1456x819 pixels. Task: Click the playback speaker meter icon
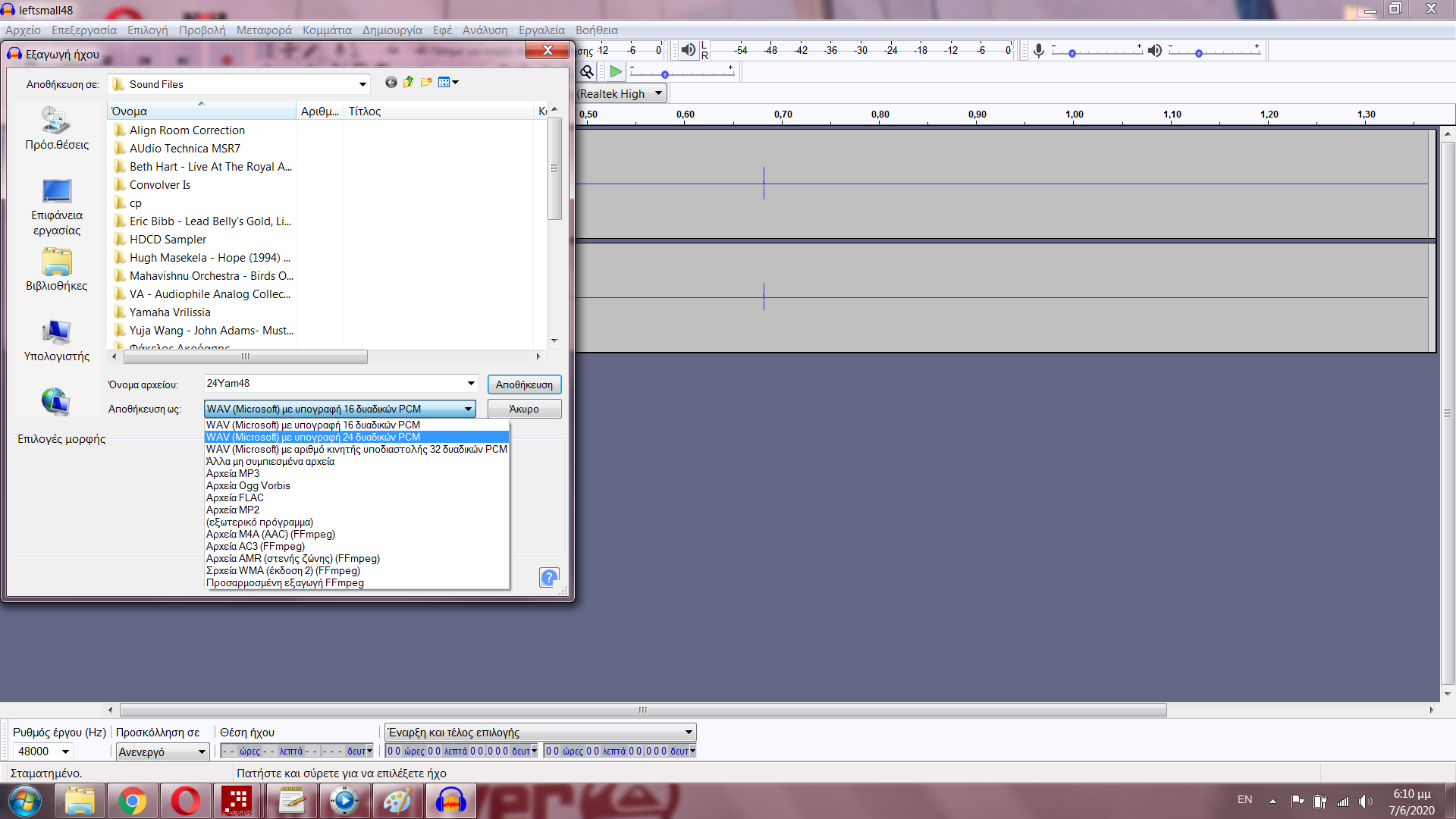pos(688,50)
